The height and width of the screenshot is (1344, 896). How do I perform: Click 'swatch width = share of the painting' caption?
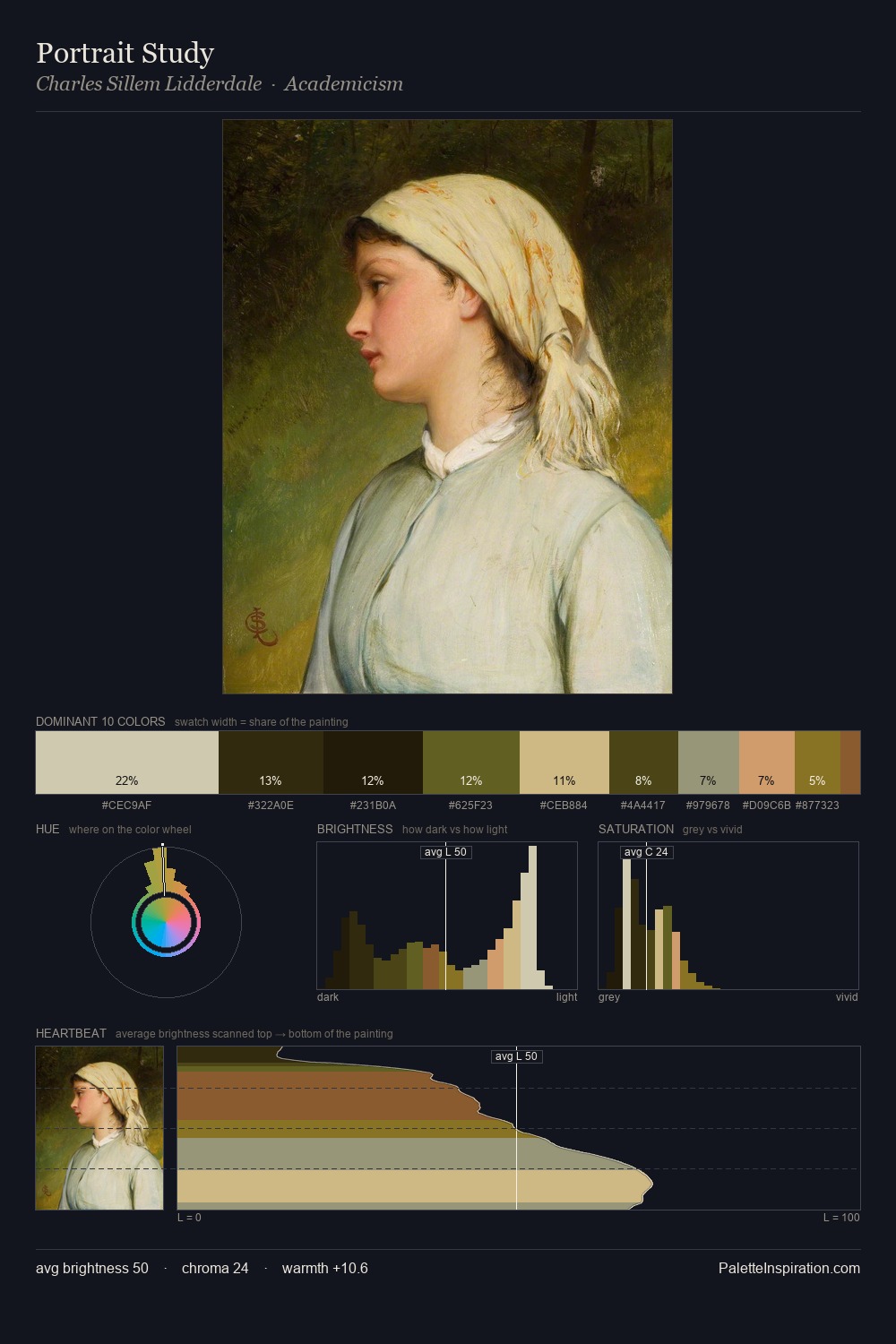pyautogui.click(x=262, y=722)
